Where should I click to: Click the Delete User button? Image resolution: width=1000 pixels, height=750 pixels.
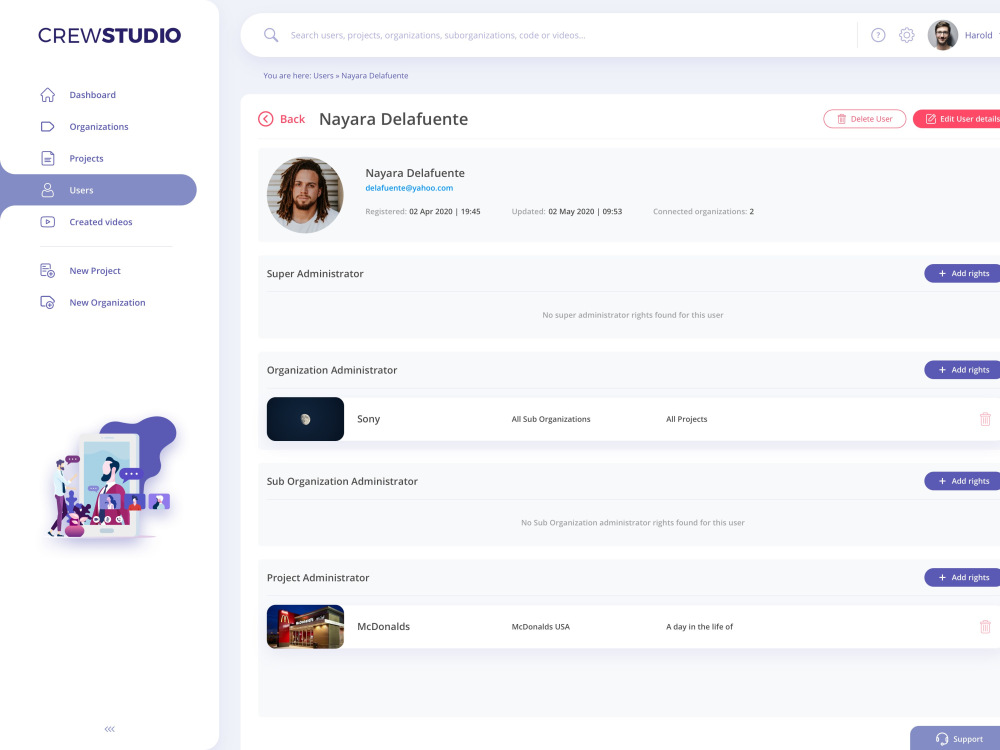click(x=865, y=119)
